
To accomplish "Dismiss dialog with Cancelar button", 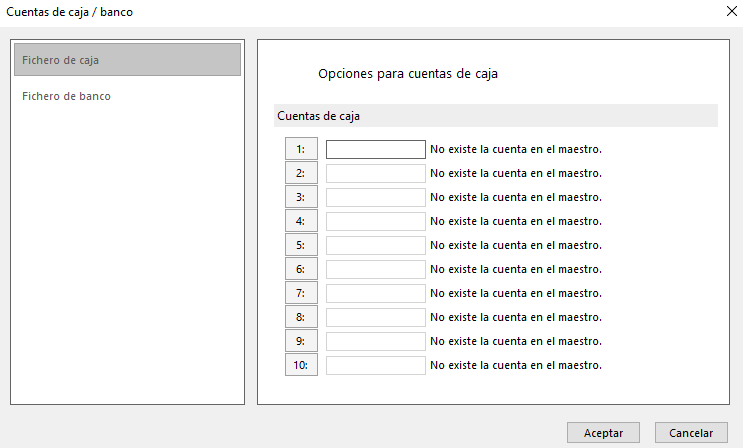I will point(691,433).
